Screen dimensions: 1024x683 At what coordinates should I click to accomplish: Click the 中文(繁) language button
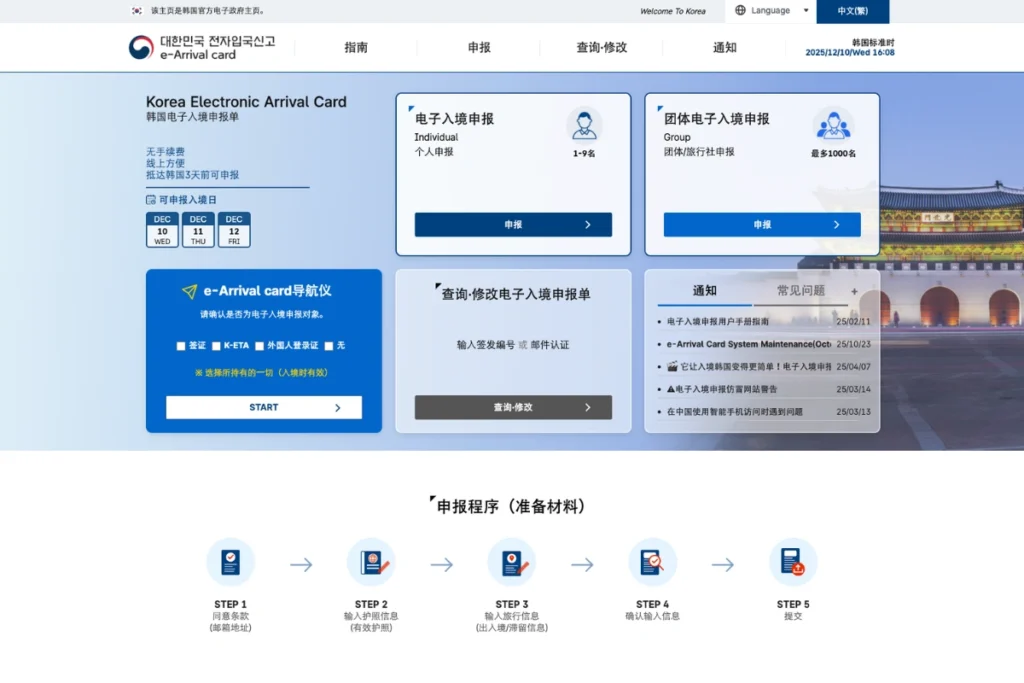coord(852,12)
